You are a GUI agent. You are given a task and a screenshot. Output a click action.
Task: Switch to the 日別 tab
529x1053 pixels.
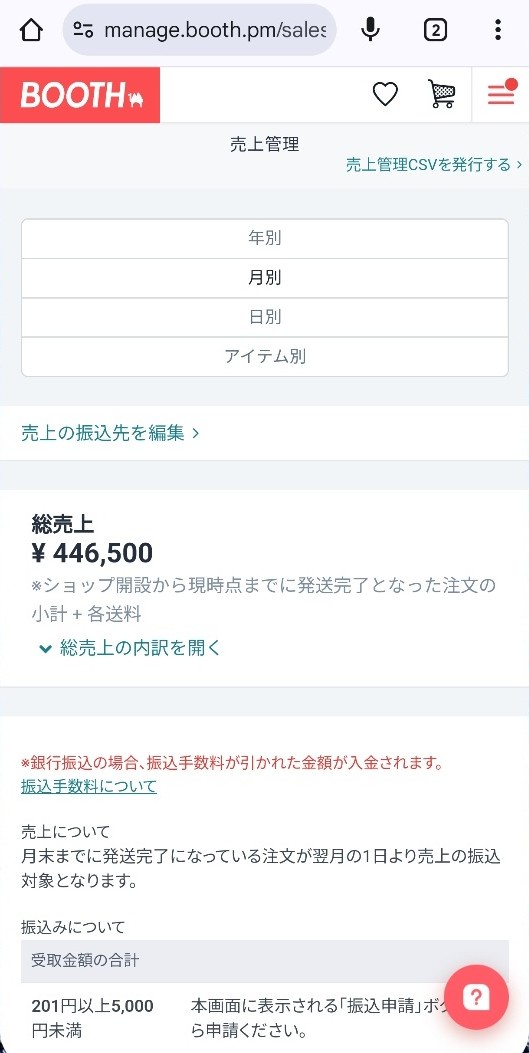pos(264,317)
